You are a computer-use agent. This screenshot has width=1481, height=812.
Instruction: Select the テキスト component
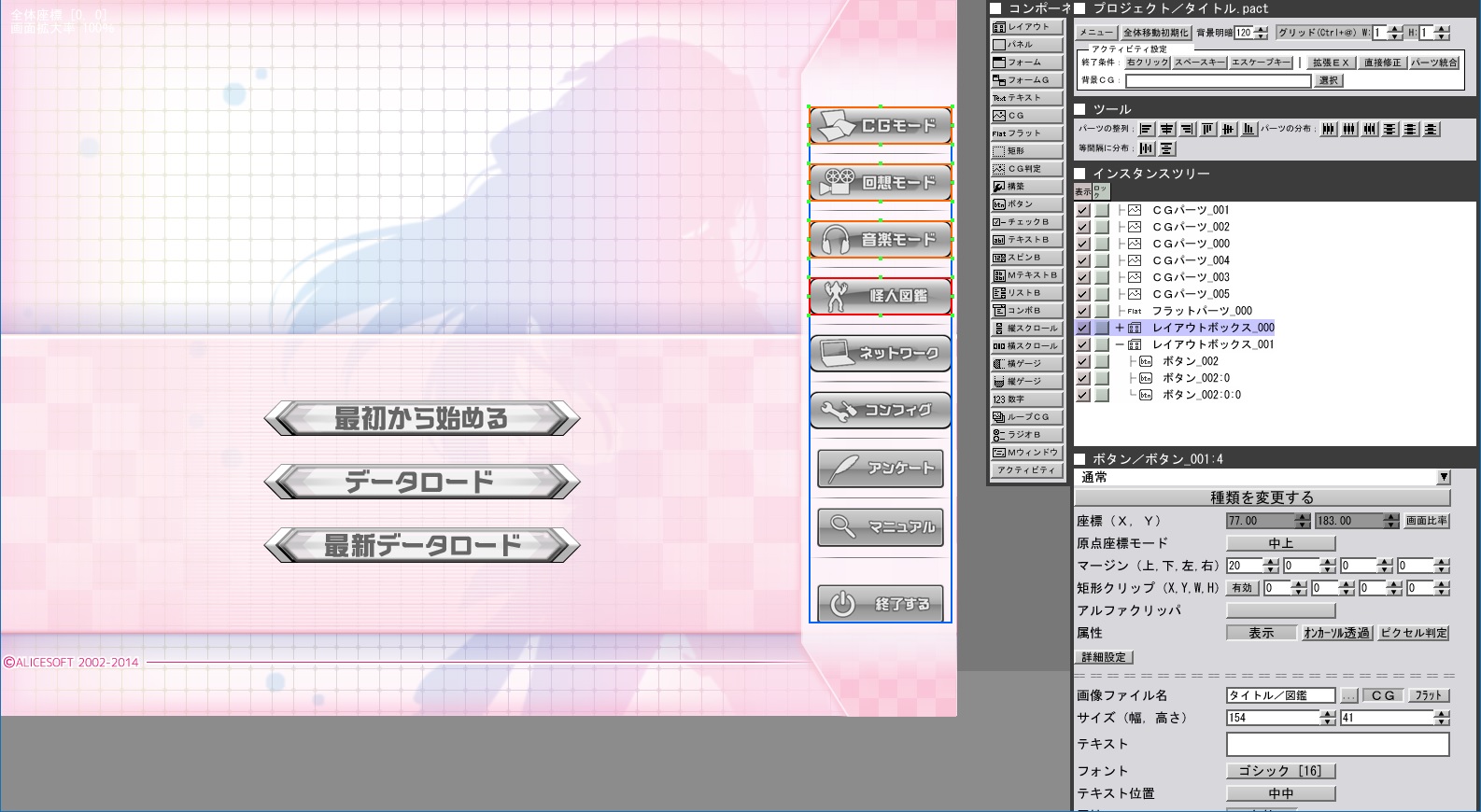click(1027, 98)
